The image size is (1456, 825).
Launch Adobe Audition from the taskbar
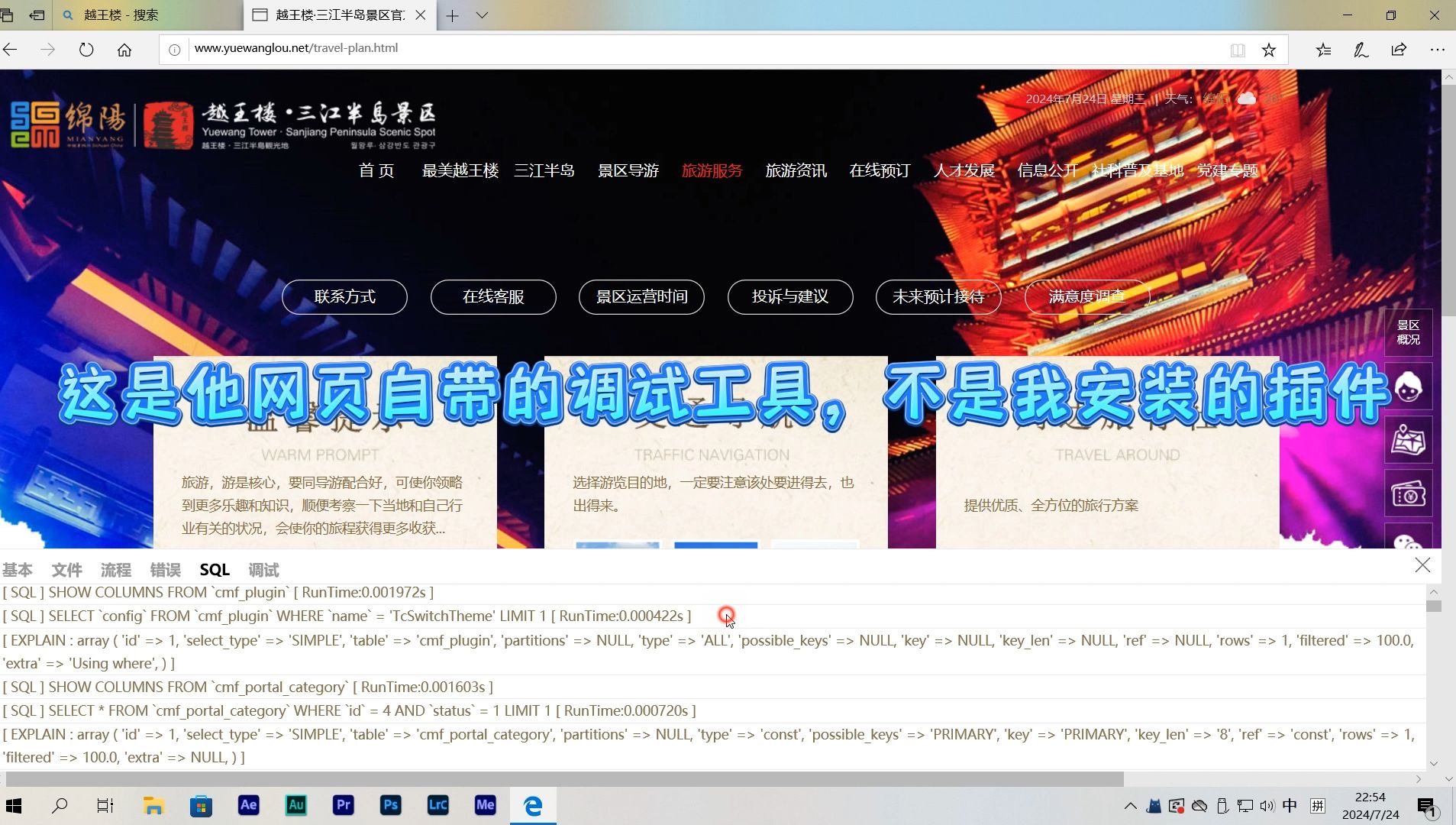point(296,806)
